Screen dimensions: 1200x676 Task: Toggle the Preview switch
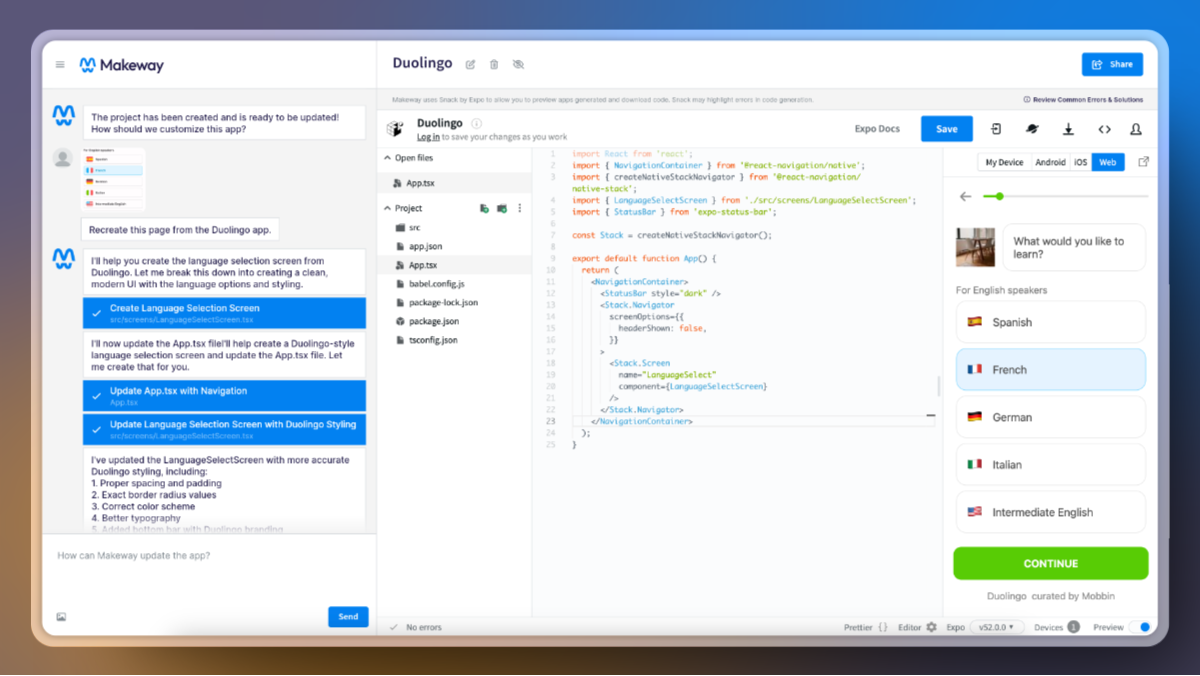[1140, 627]
